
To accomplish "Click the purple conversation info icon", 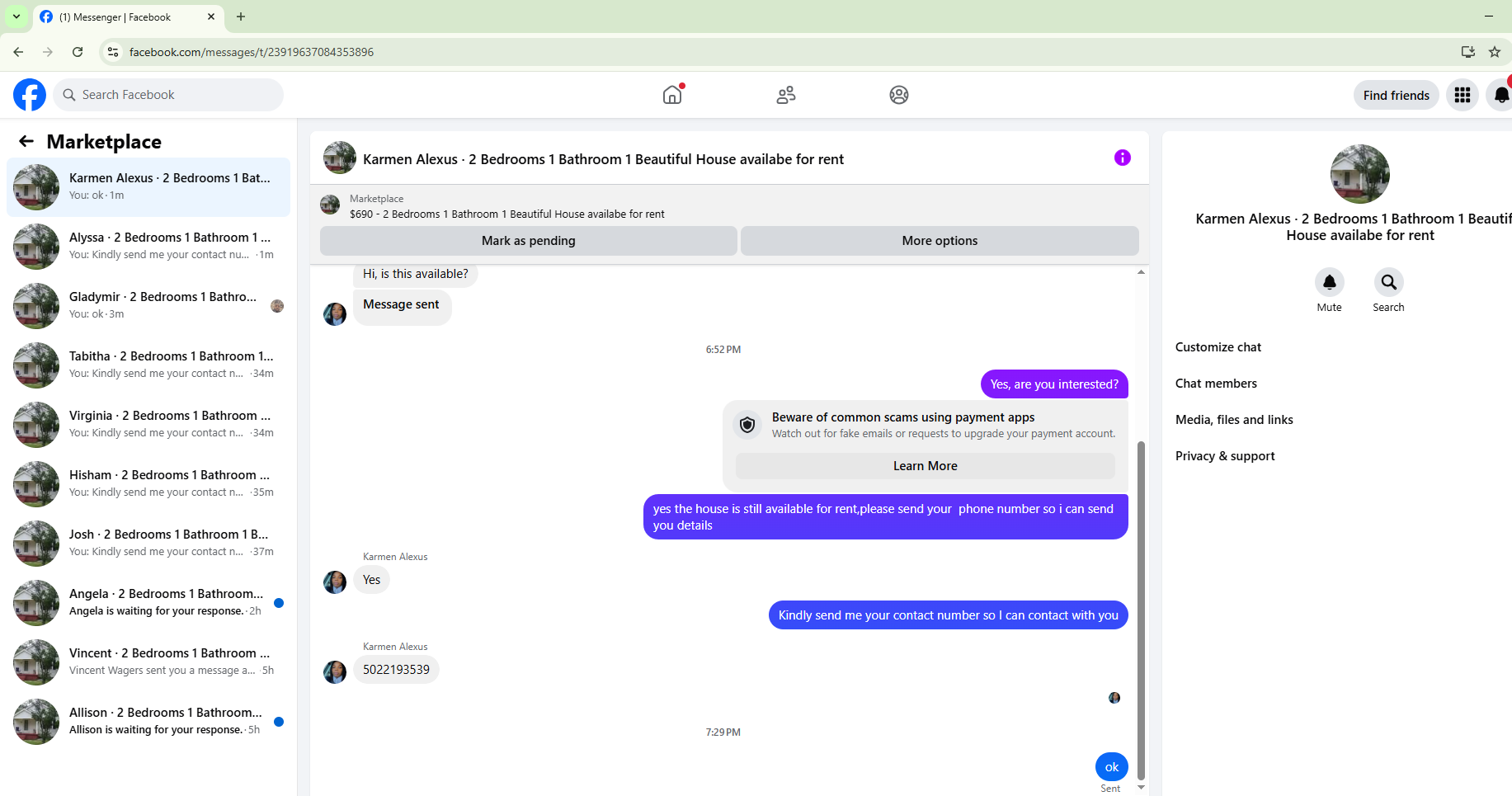I will (1123, 158).
